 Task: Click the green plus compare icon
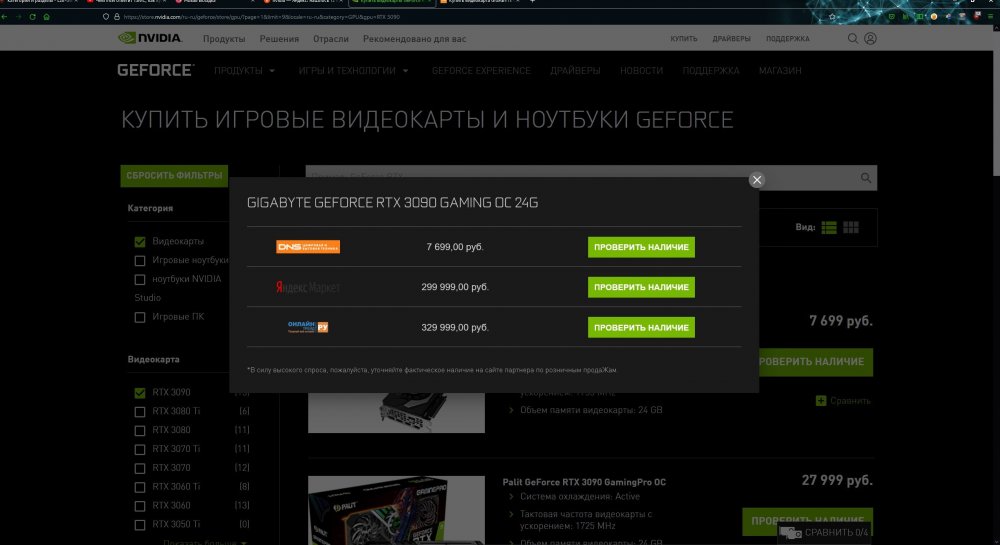821,401
